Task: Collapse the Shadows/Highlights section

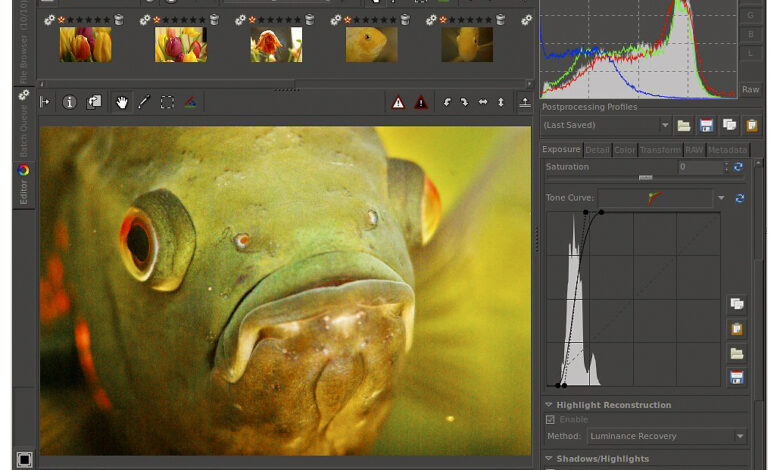Action: click(x=550, y=459)
